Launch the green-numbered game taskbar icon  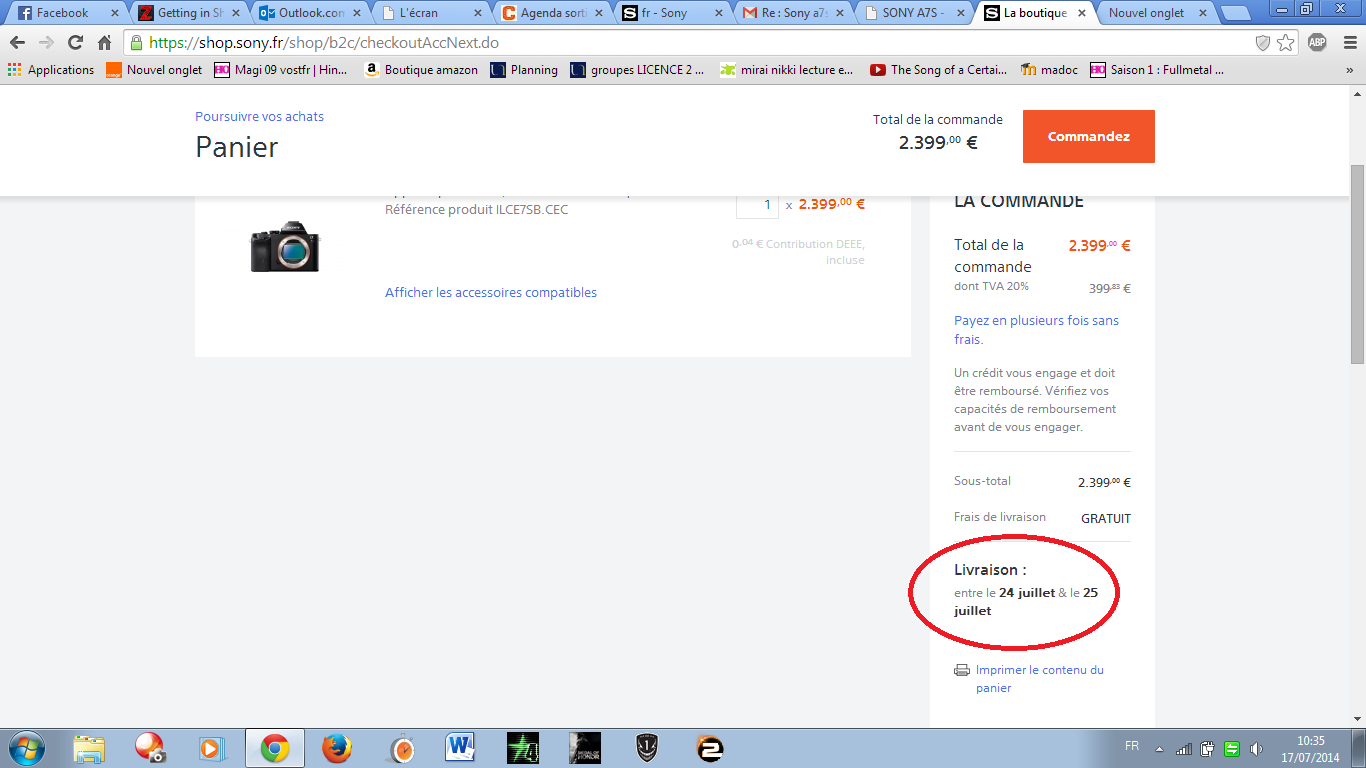click(523, 748)
